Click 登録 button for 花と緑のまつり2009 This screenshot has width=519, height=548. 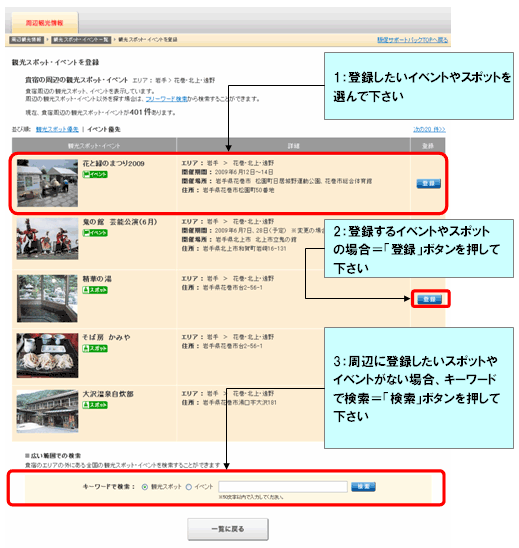[428, 183]
